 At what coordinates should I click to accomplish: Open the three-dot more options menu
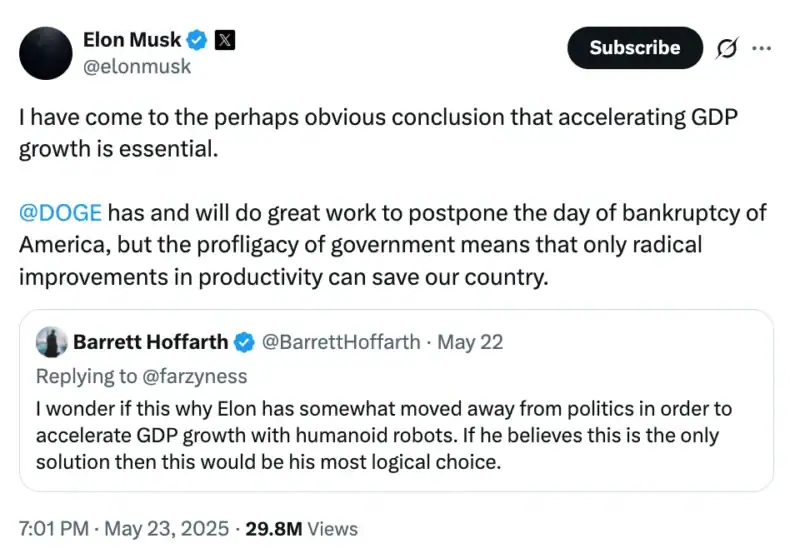pos(761,48)
